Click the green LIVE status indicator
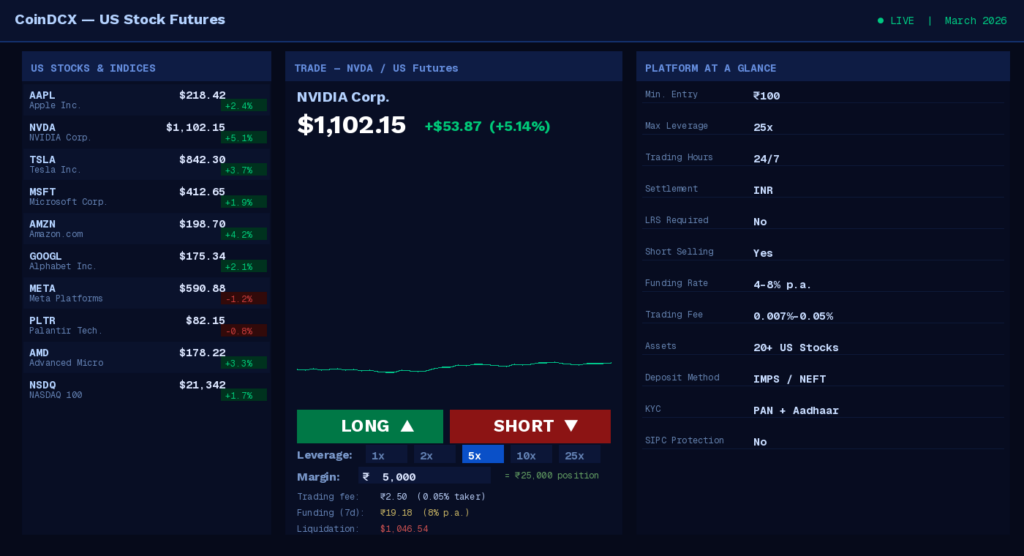 [889, 21]
